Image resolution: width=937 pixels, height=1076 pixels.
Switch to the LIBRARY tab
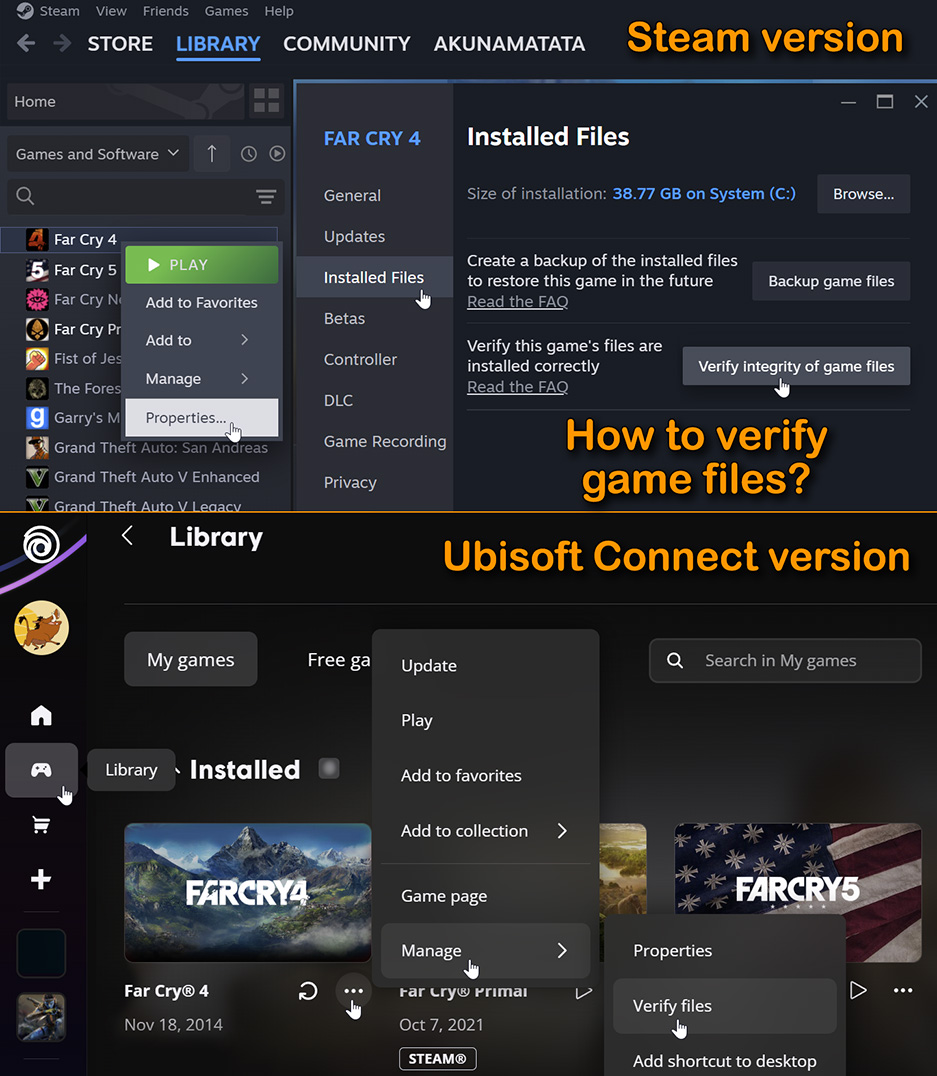pyautogui.click(x=218, y=44)
